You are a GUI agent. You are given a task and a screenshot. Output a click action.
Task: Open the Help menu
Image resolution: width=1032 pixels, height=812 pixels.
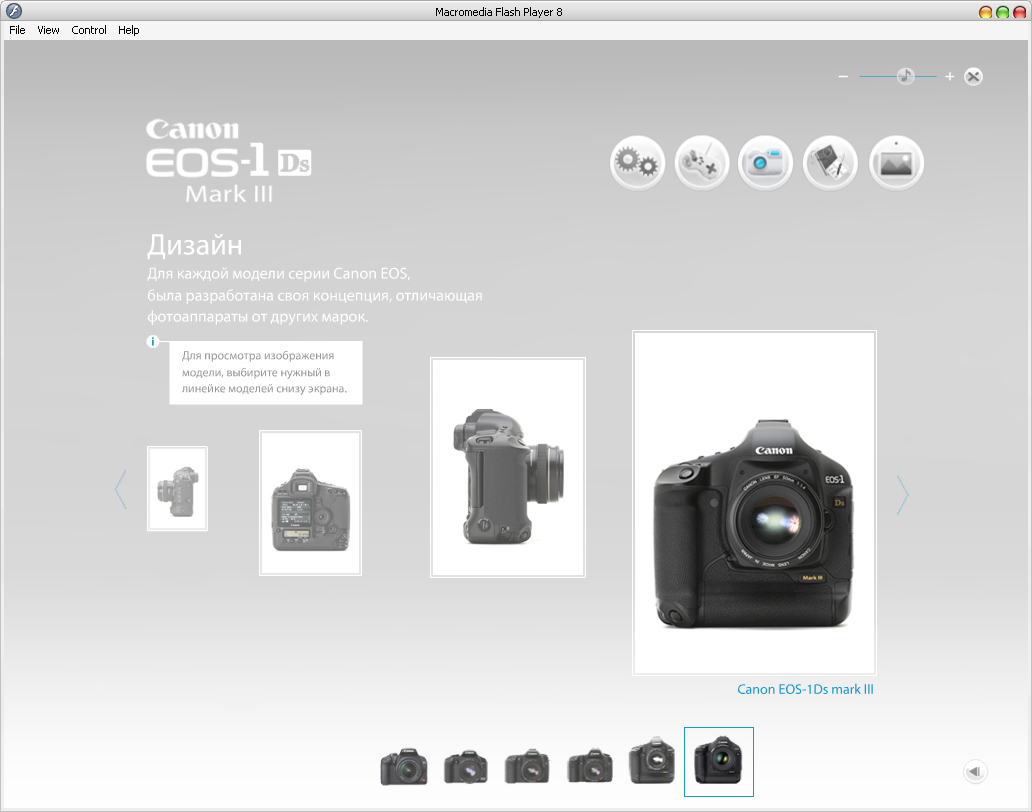click(128, 30)
